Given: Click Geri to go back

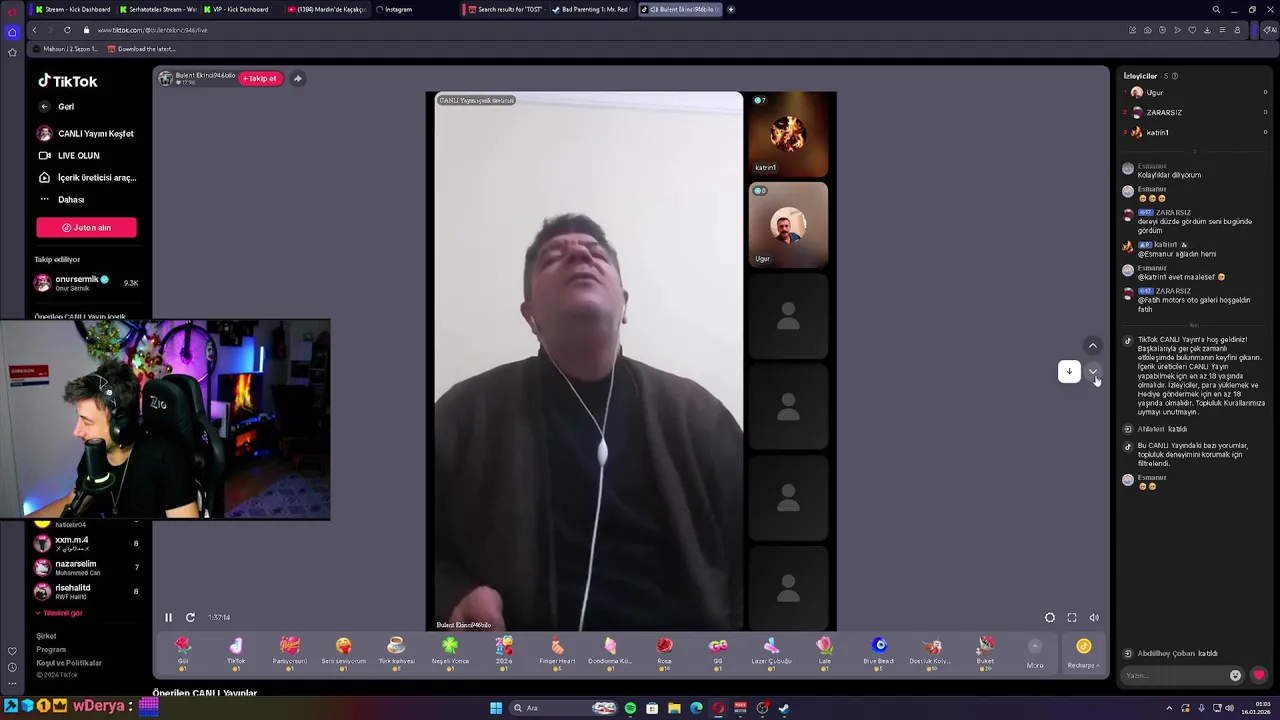Looking at the screenshot, I should click(57, 106).
